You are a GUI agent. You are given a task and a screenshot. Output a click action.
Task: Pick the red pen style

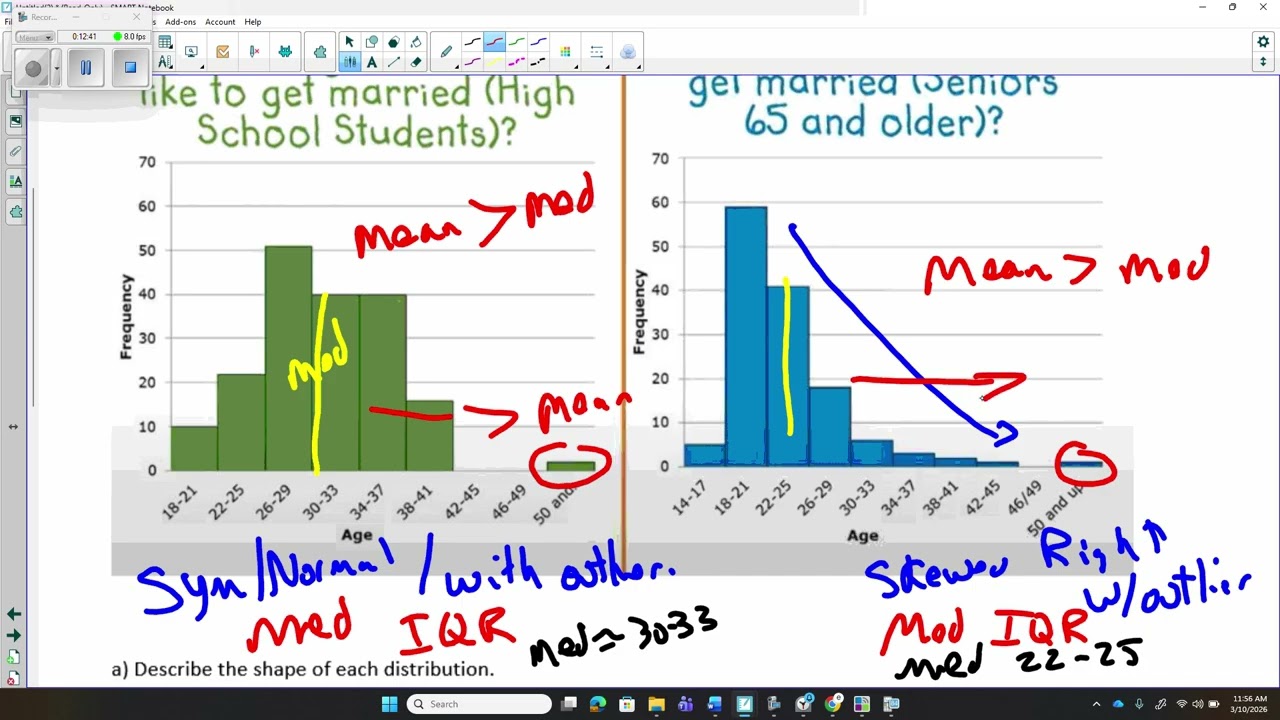[494, 43]
